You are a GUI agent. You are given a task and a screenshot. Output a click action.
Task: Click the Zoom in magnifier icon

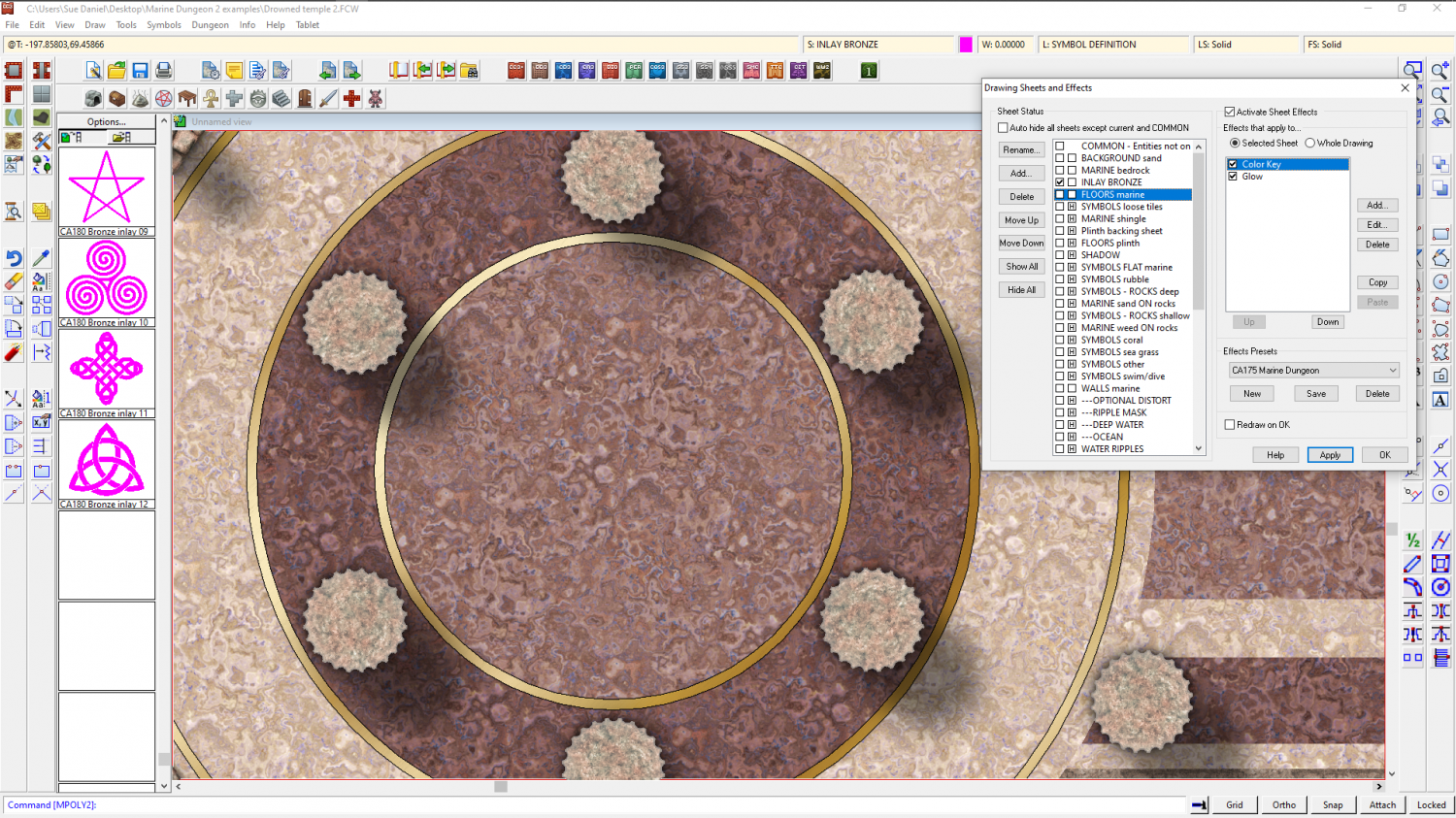(1440, 70)
